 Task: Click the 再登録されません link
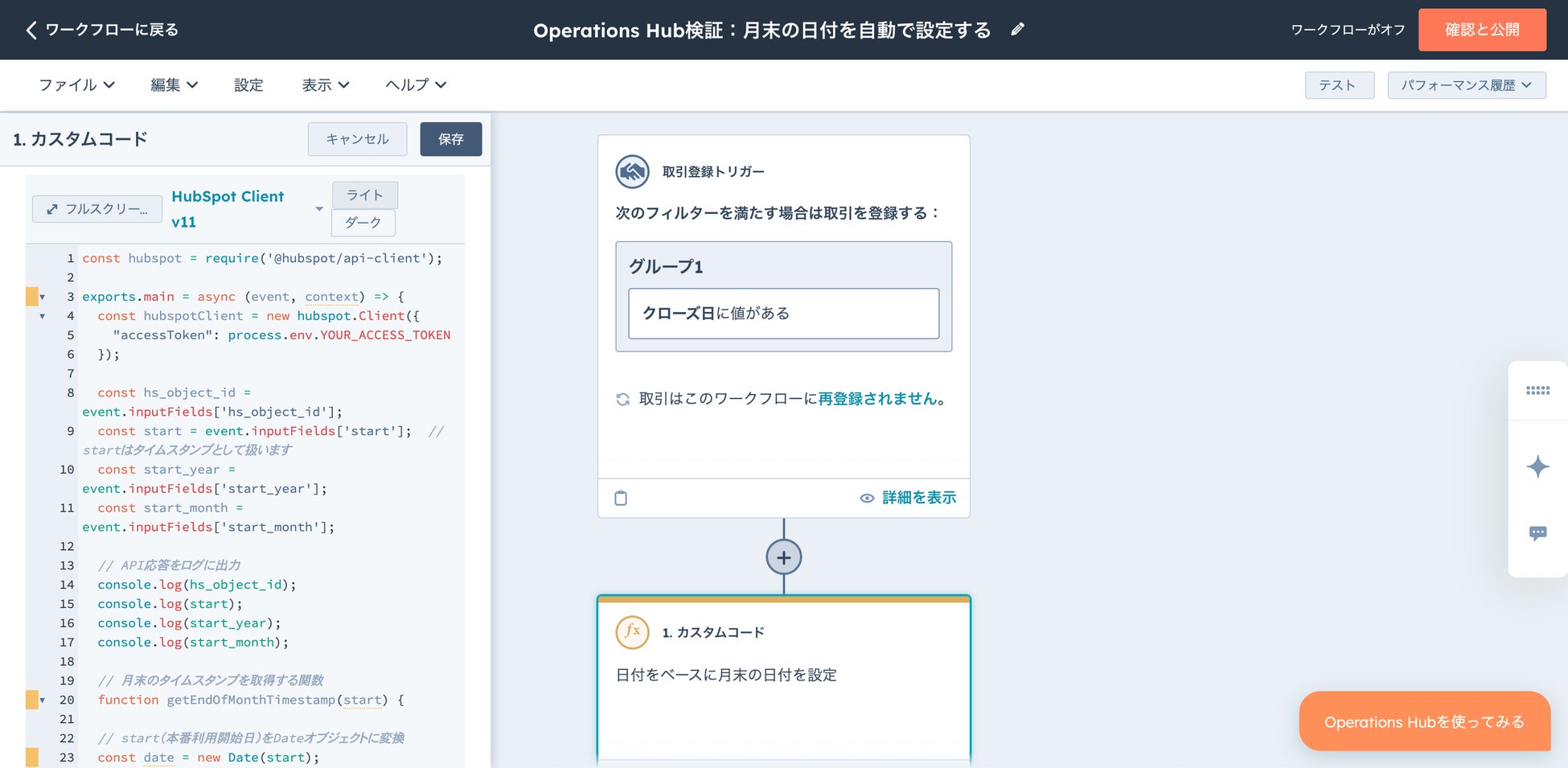pyautogui.click(x=877, y=399)
